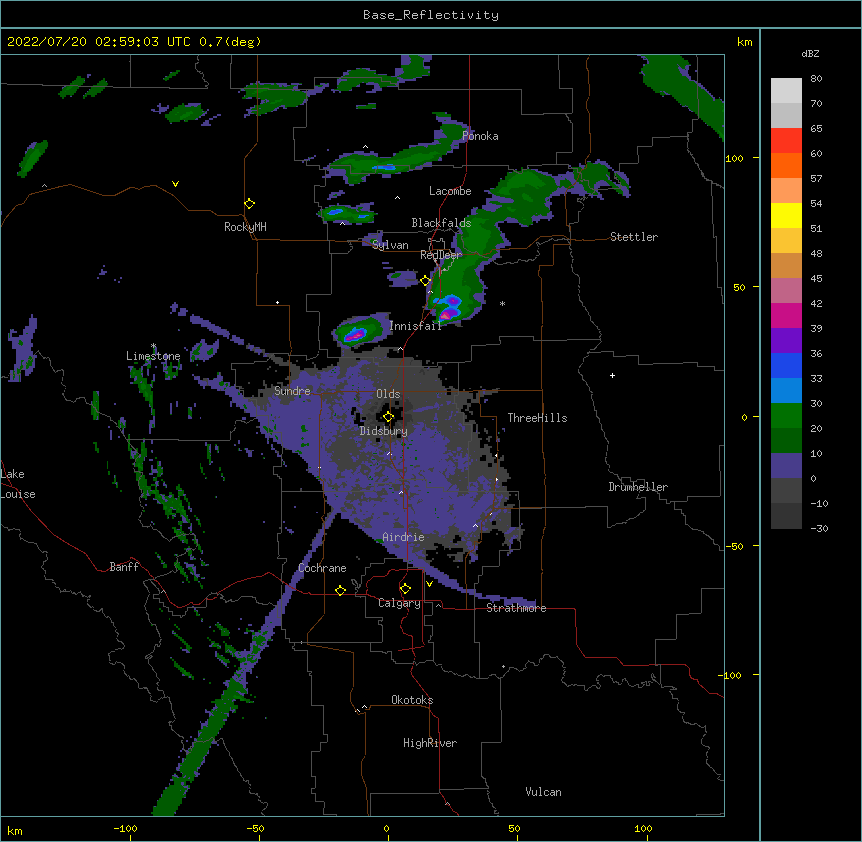This screenshot has width=862, height=842.
Task: Click the yellow diamond marker above Calgary
Action: (405, 589)
